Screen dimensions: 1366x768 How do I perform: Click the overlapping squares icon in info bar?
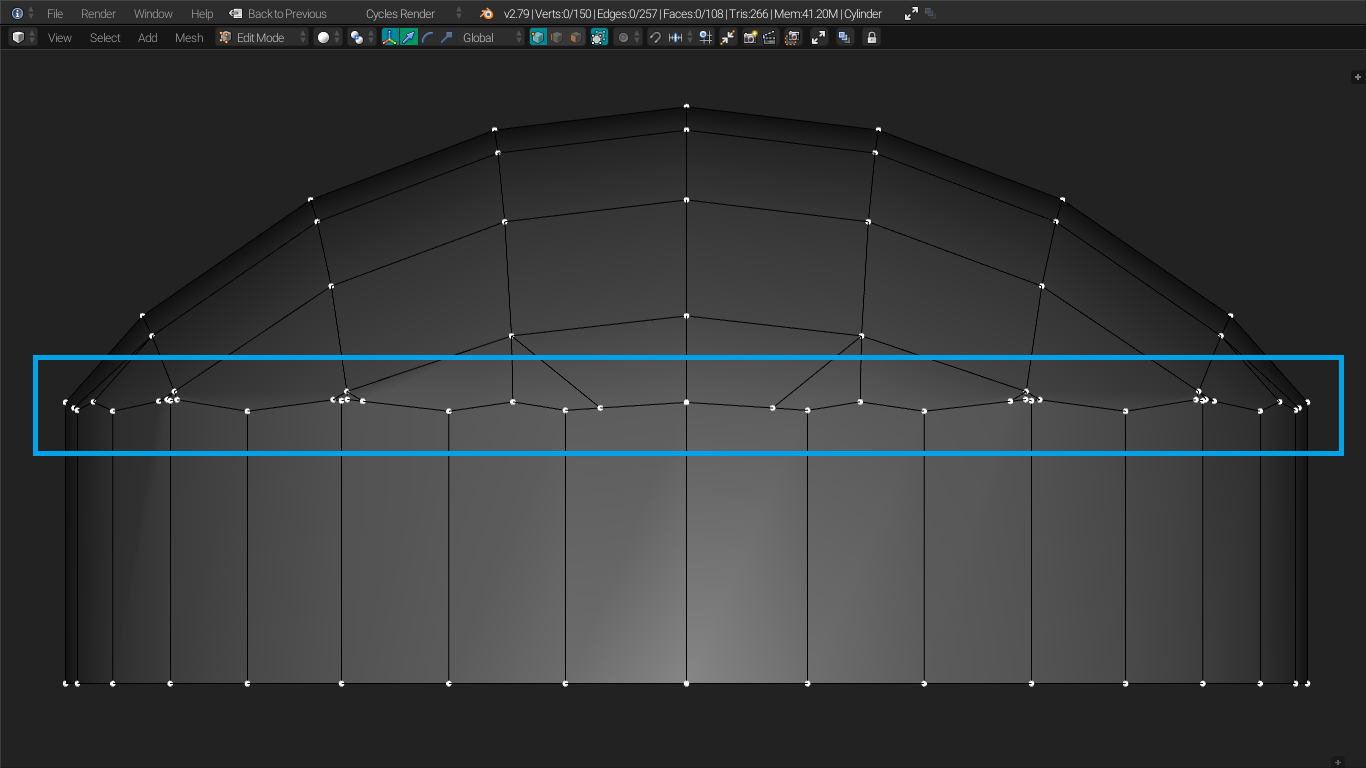coord(930,14)
